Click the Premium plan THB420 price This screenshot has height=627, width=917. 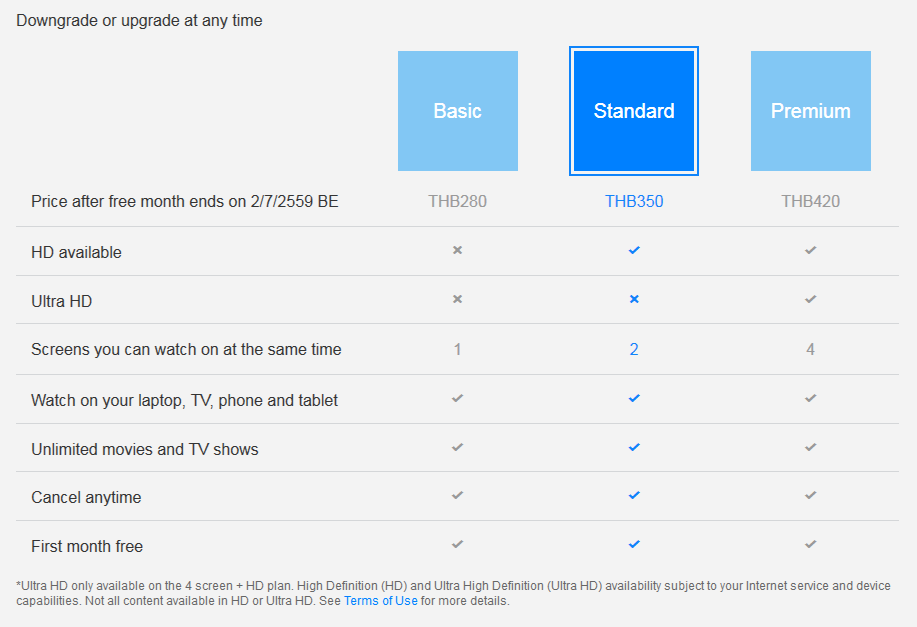coord(810,201)
